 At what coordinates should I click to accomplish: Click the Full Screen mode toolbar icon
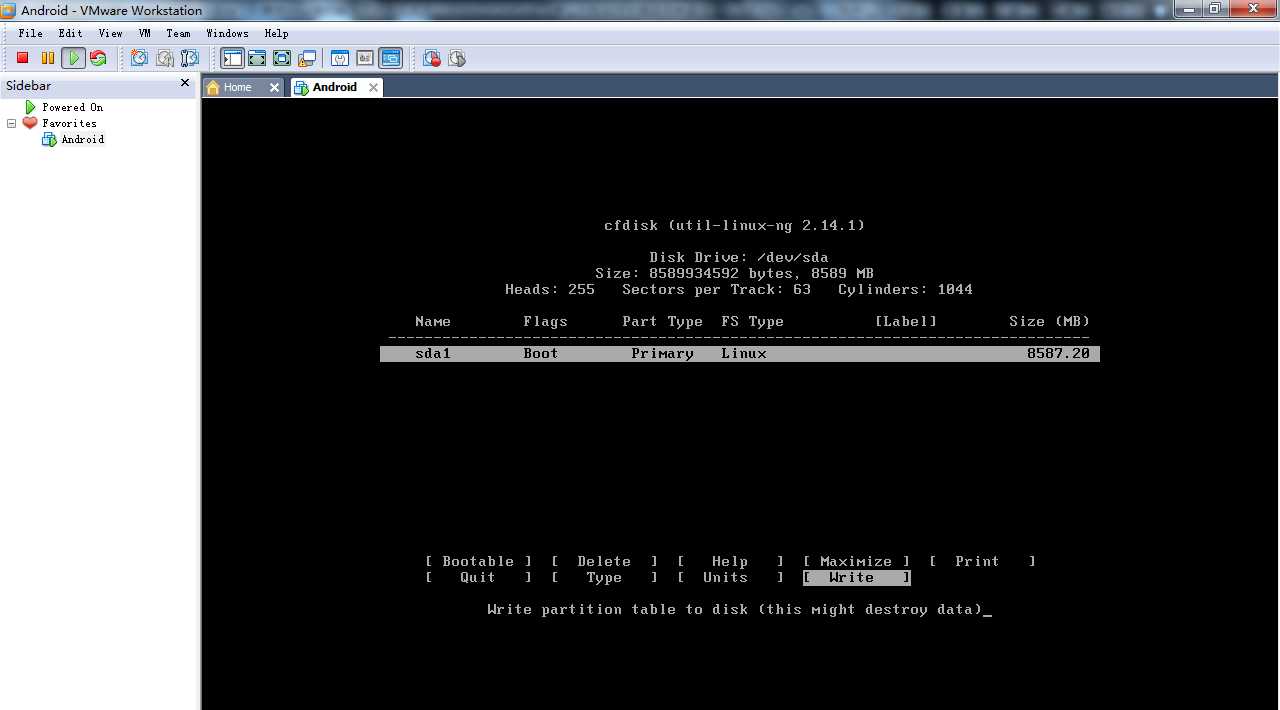[282, 58]
